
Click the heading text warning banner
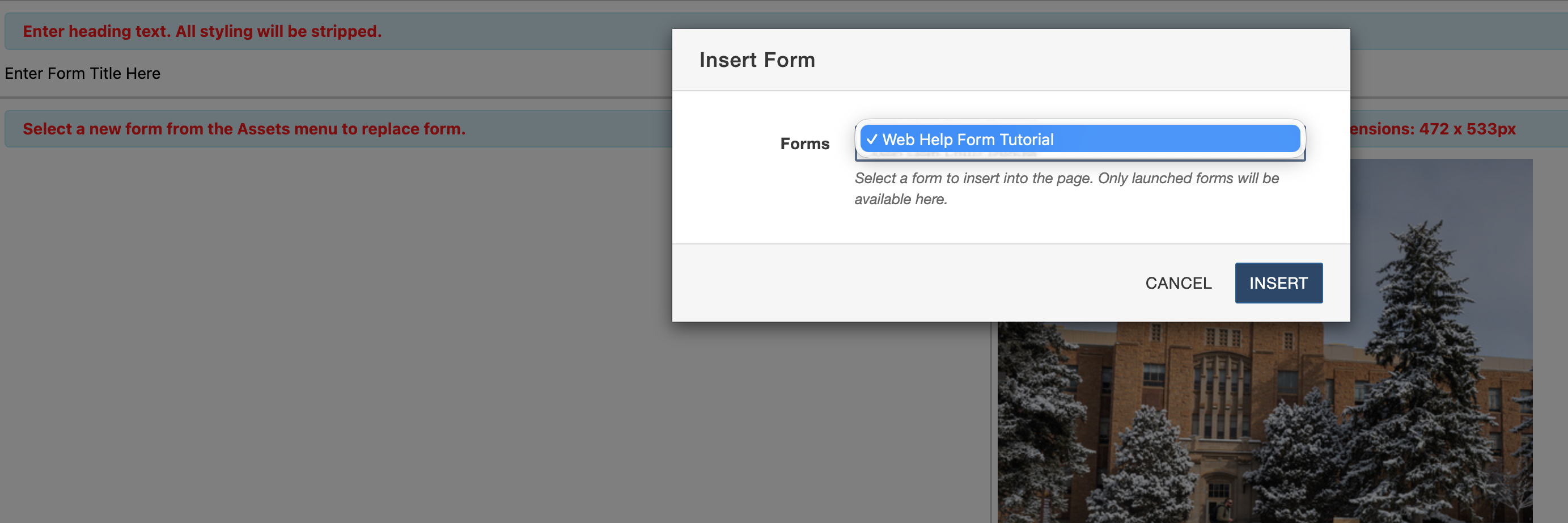click(202, 31)
